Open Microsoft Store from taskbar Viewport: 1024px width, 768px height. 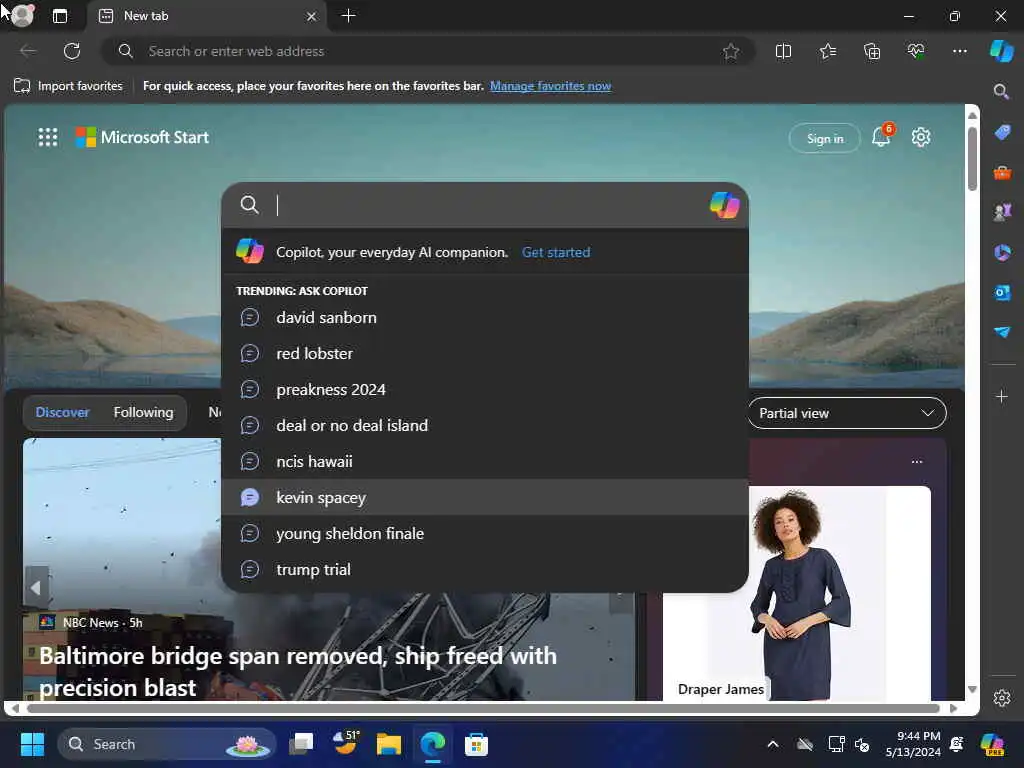(476, 744)
